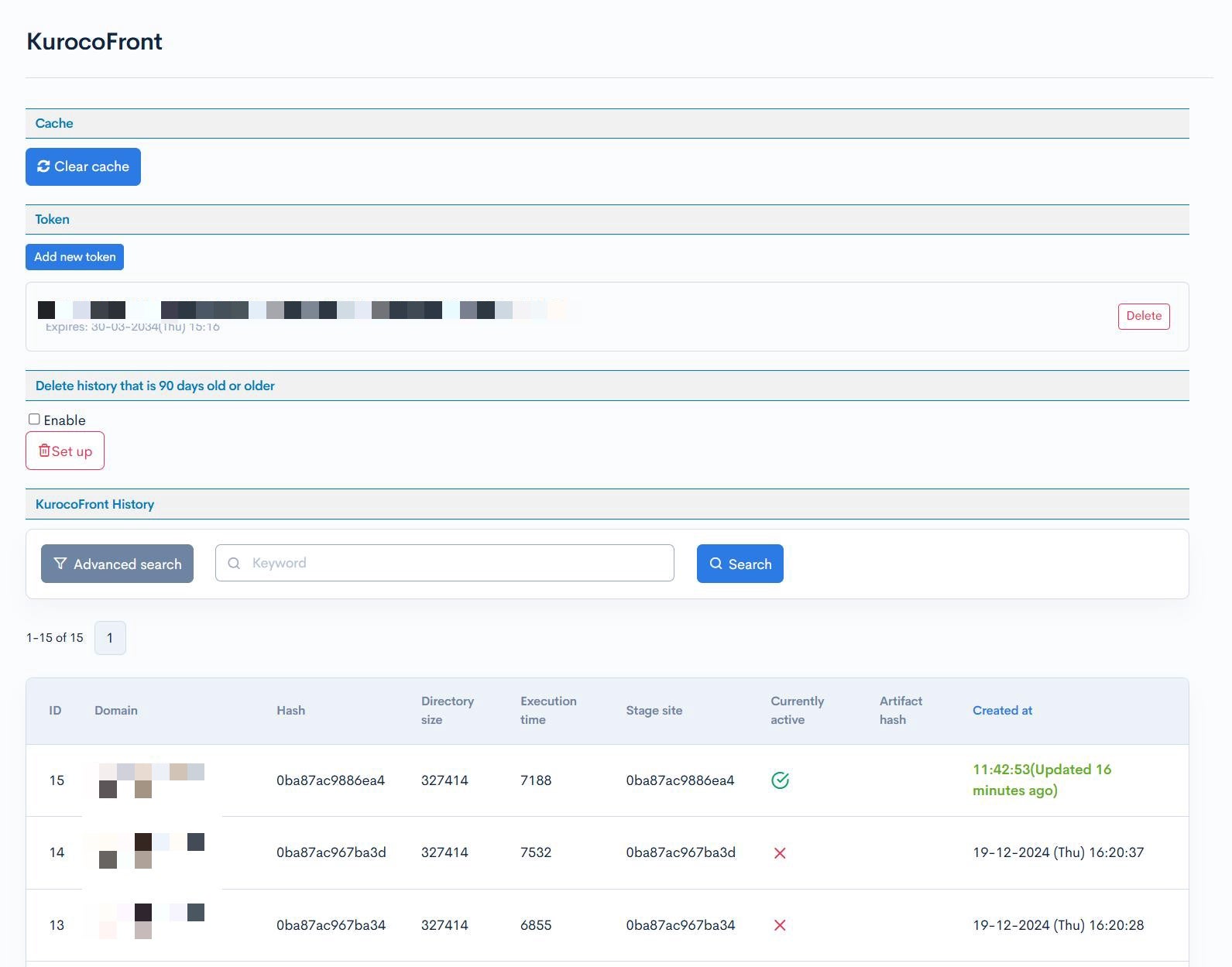Screen dimensions: 1232x967
Task: Go to page 1 of history
Action: [110, 638]
